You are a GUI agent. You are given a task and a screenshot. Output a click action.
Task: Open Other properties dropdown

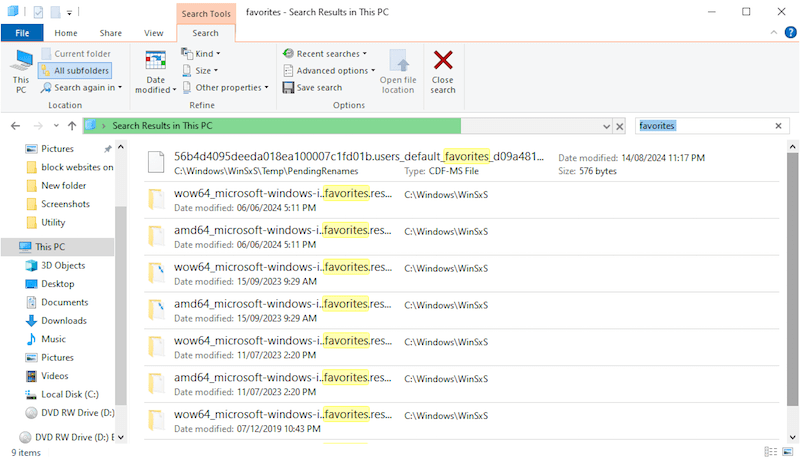coord(225,88)
